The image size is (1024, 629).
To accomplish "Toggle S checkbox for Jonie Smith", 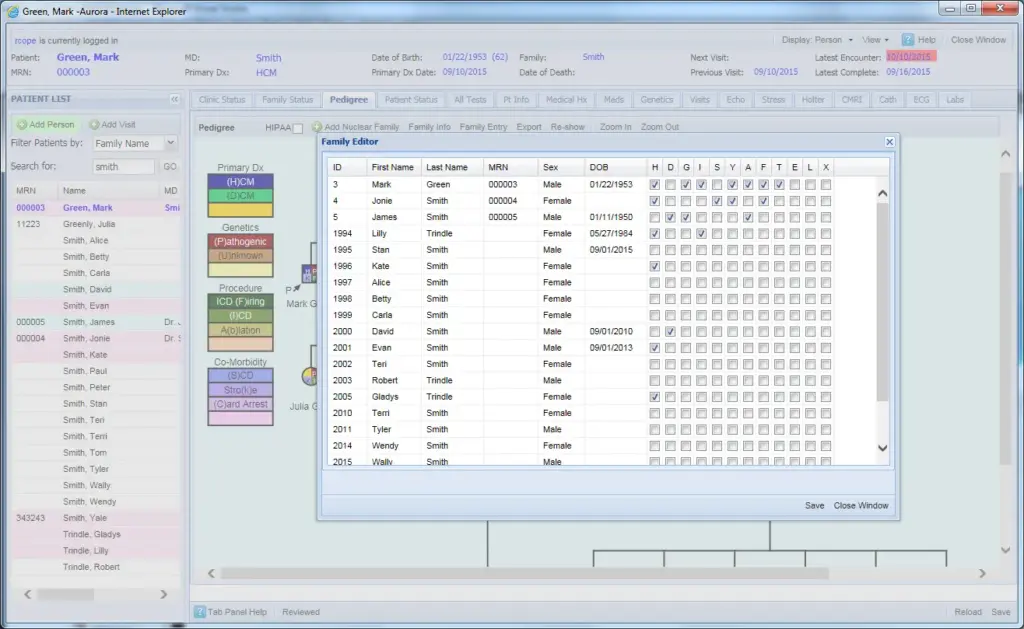I will [717, 201].
